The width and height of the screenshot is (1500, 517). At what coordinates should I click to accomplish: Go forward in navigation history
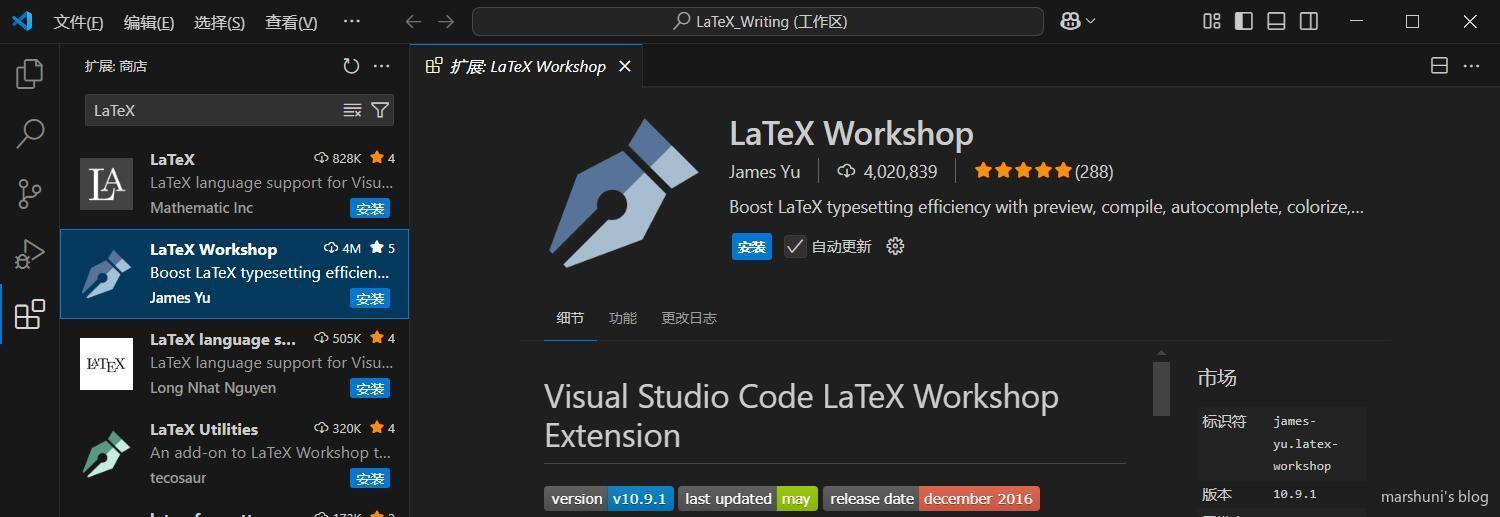[446, 21]
